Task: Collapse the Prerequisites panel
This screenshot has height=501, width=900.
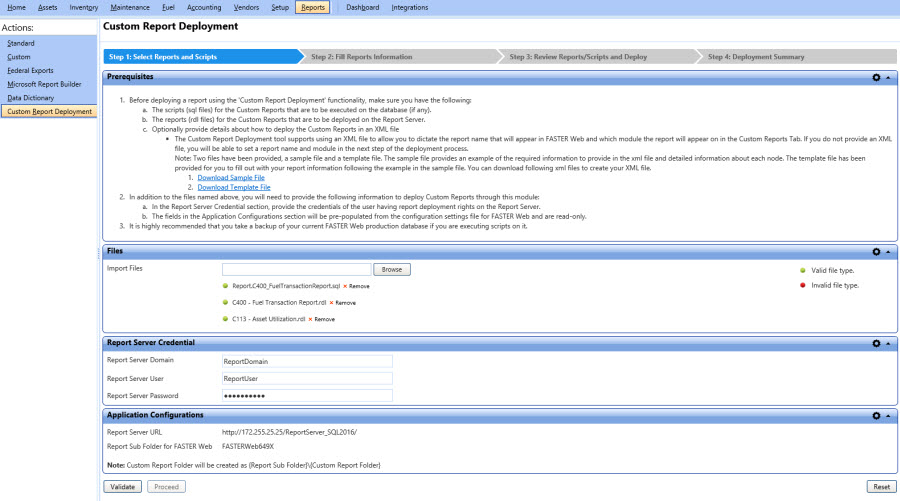Action: [889, 77]
